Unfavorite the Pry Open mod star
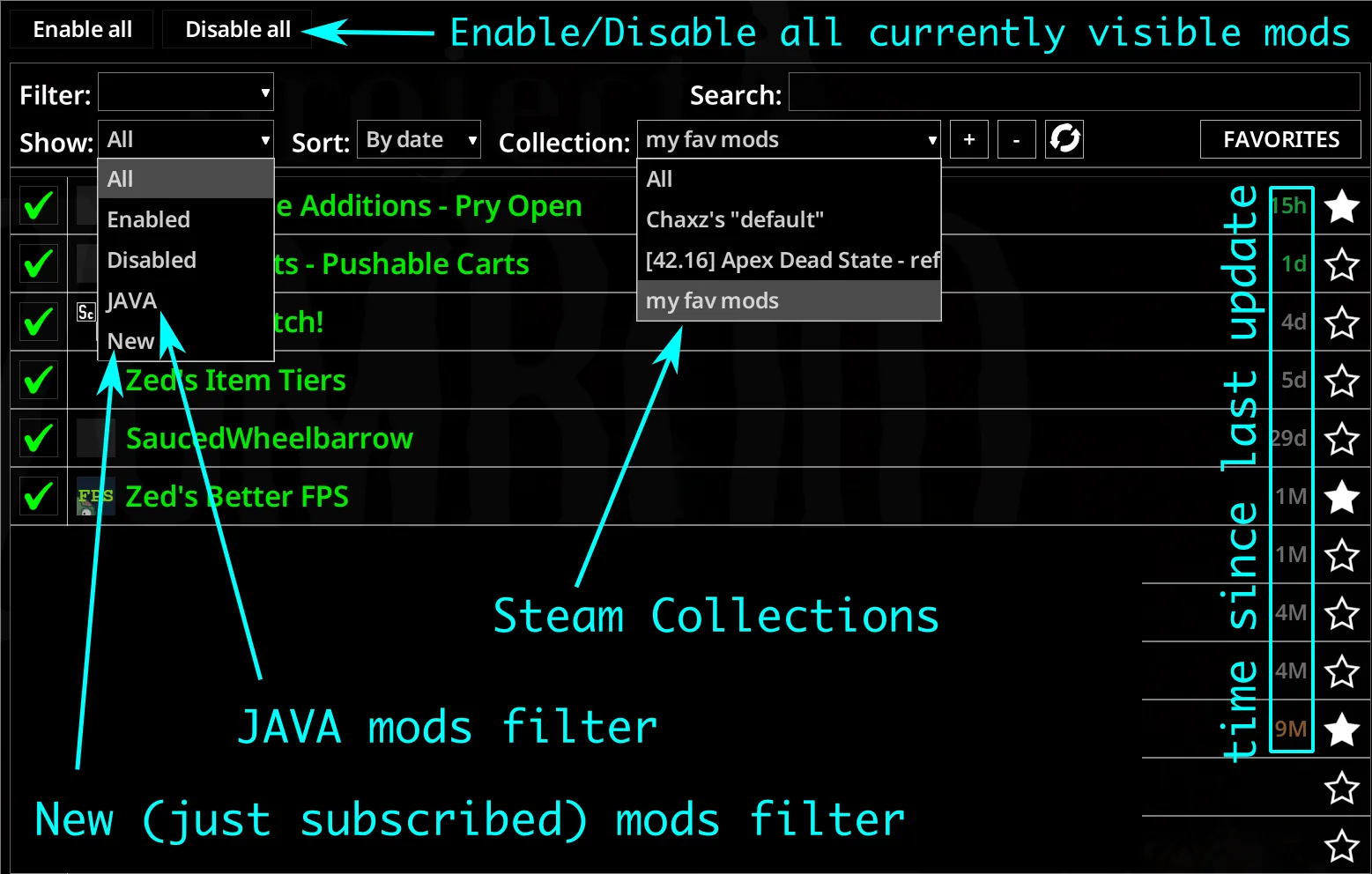1372x874 pixels. click(1341, 206)
